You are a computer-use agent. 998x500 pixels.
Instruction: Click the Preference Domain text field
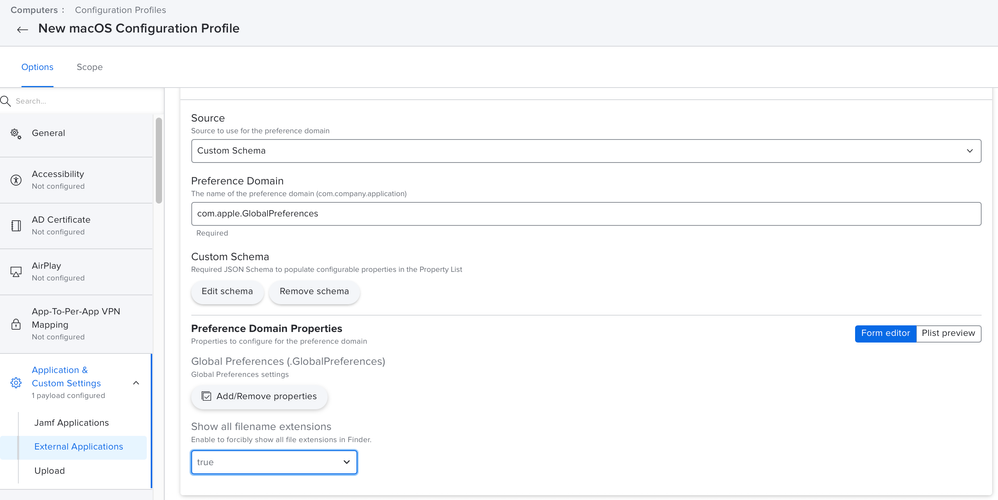pos(586,214)
